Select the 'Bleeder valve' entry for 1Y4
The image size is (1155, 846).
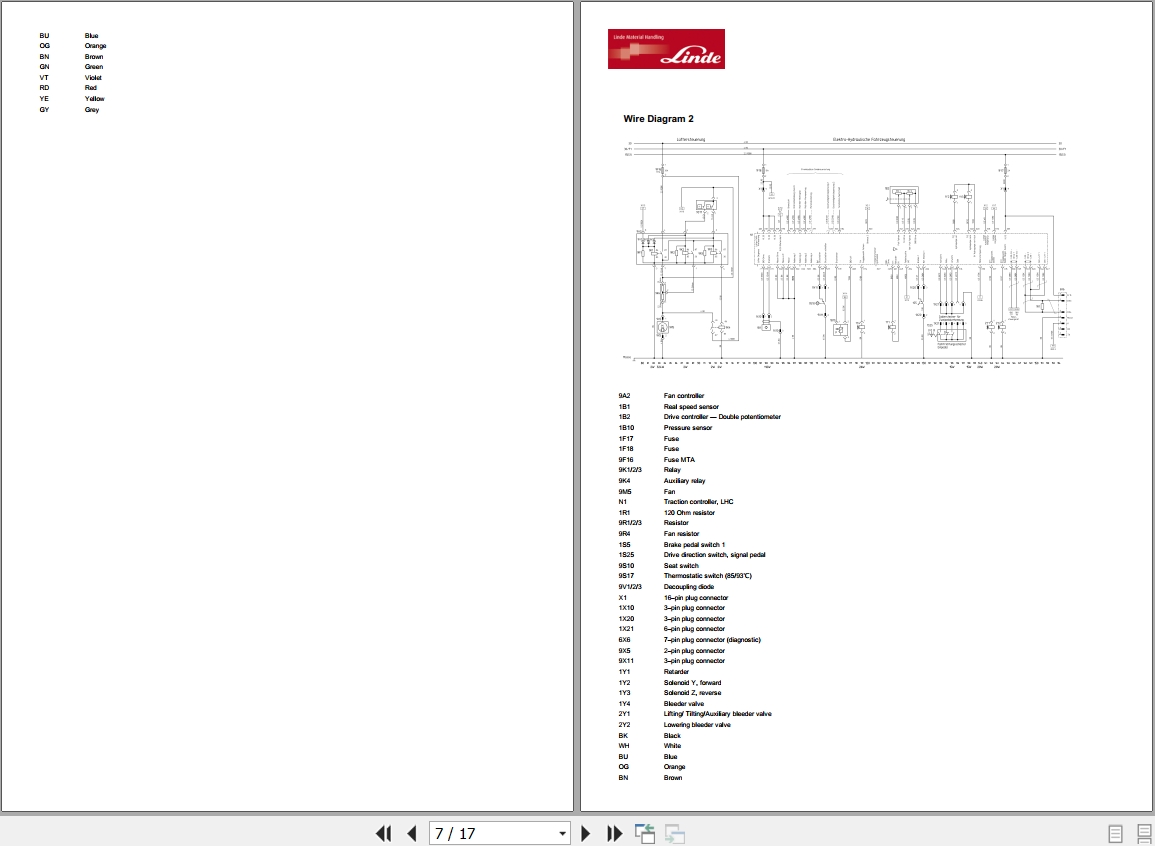click(x=684, y=704)
